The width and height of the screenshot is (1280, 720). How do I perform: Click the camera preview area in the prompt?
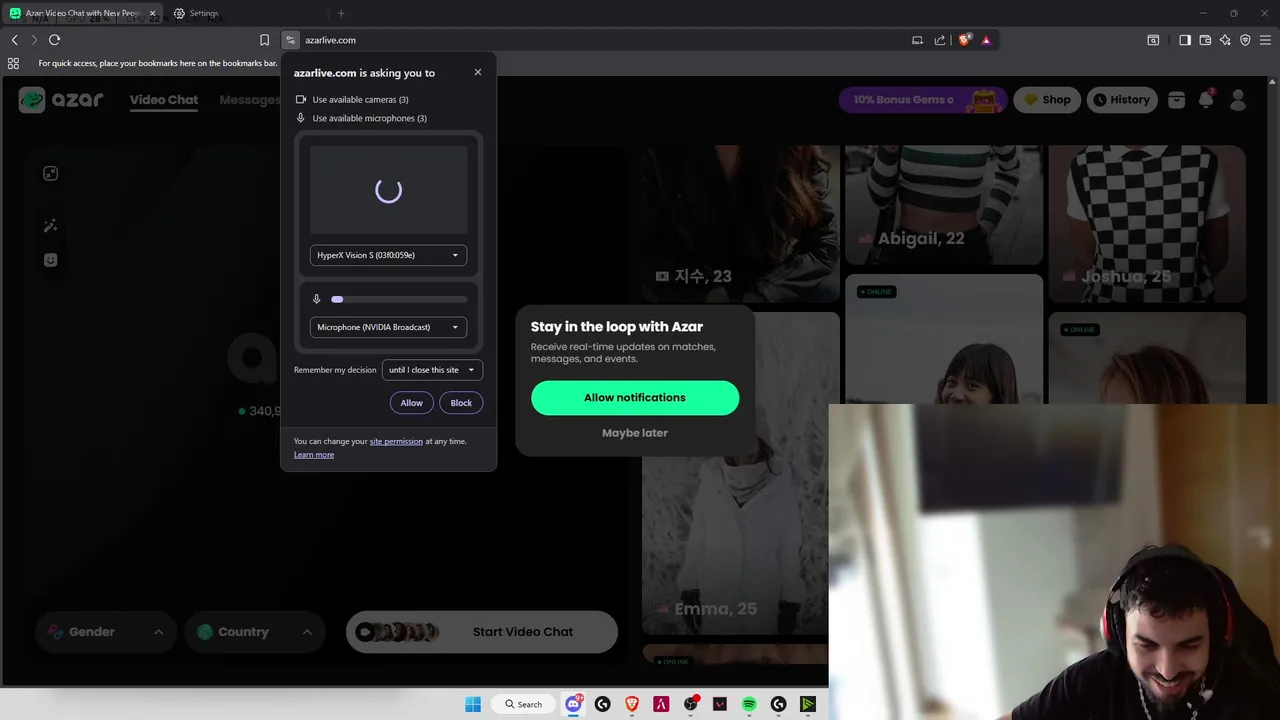pyautogui.click(x=388, y=190)
